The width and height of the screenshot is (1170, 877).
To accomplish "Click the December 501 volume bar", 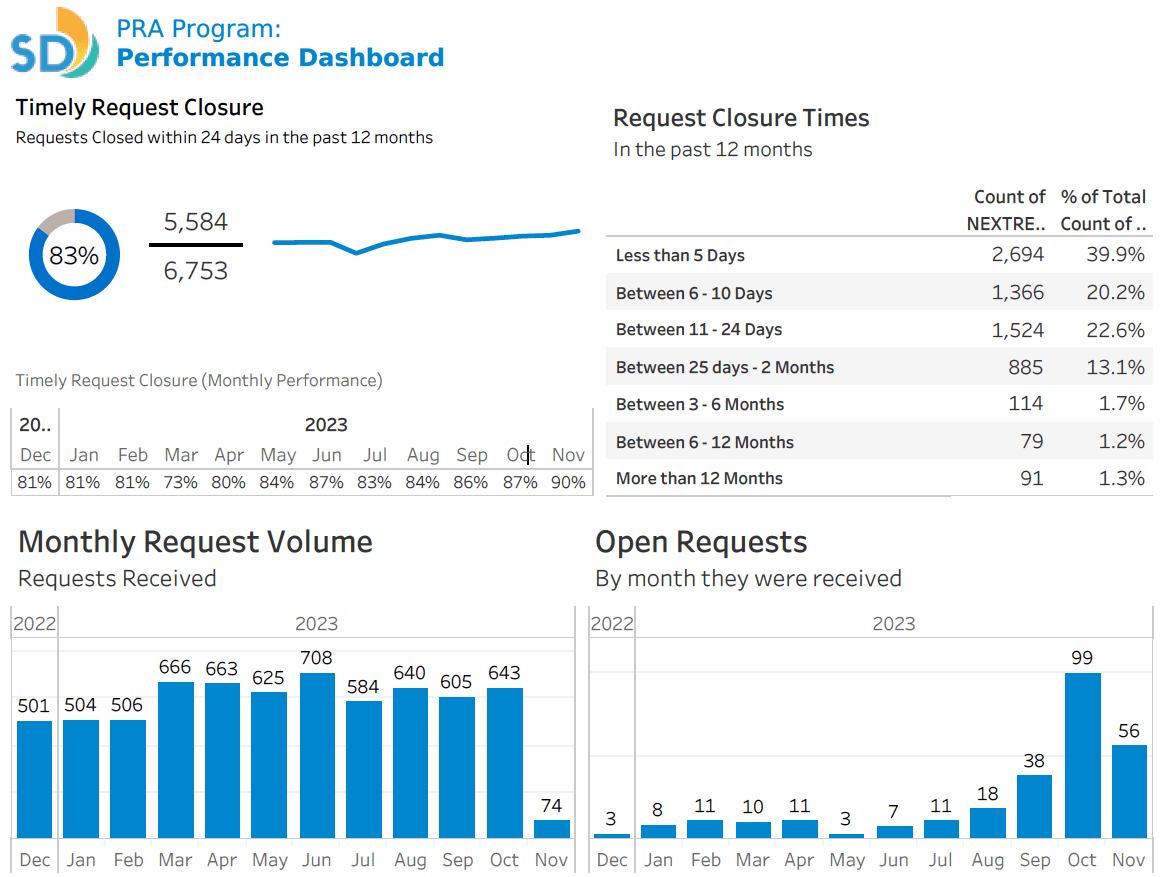I will [34, 778].
